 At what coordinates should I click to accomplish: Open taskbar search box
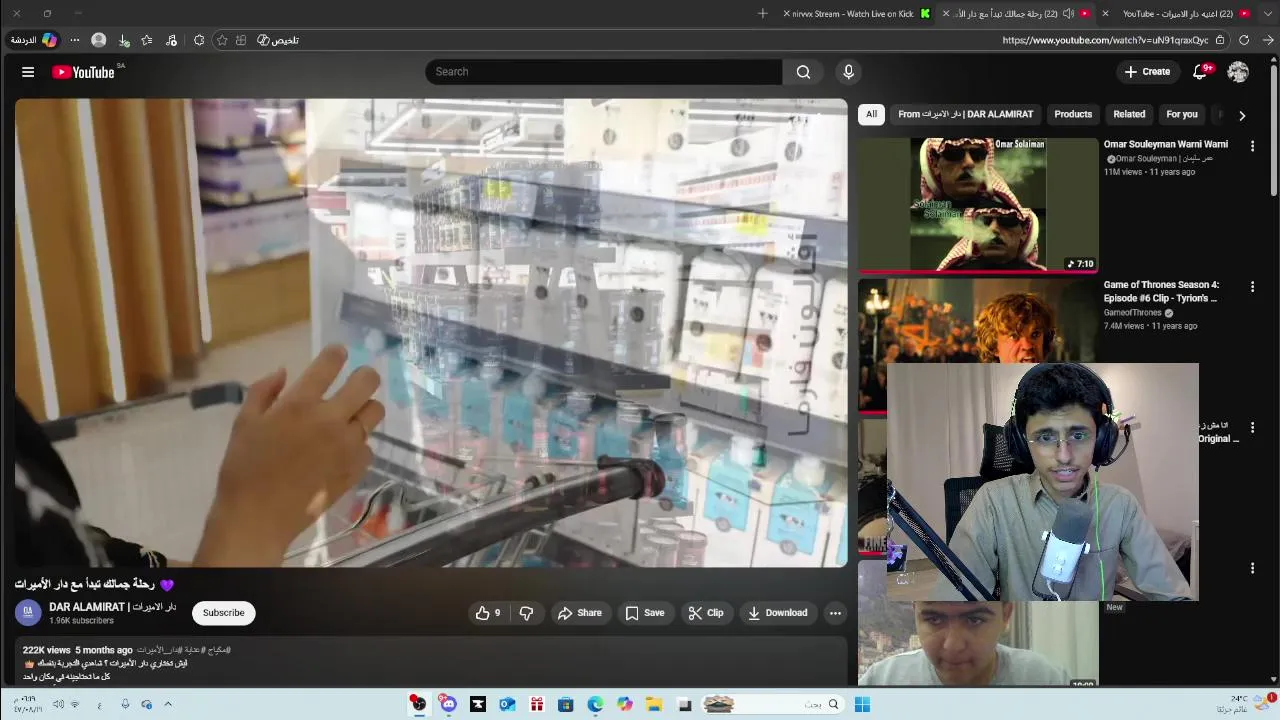[x=774, y=704]
